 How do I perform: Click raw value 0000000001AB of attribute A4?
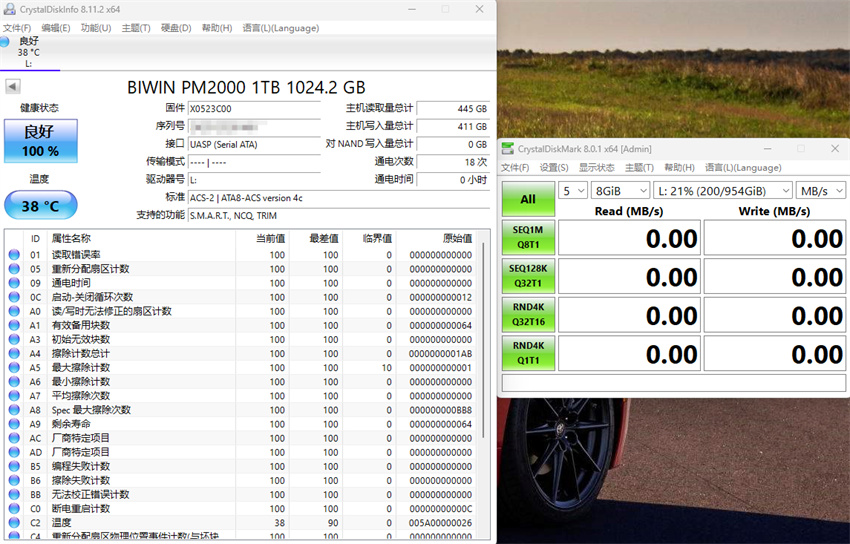(x=440, y=353)
